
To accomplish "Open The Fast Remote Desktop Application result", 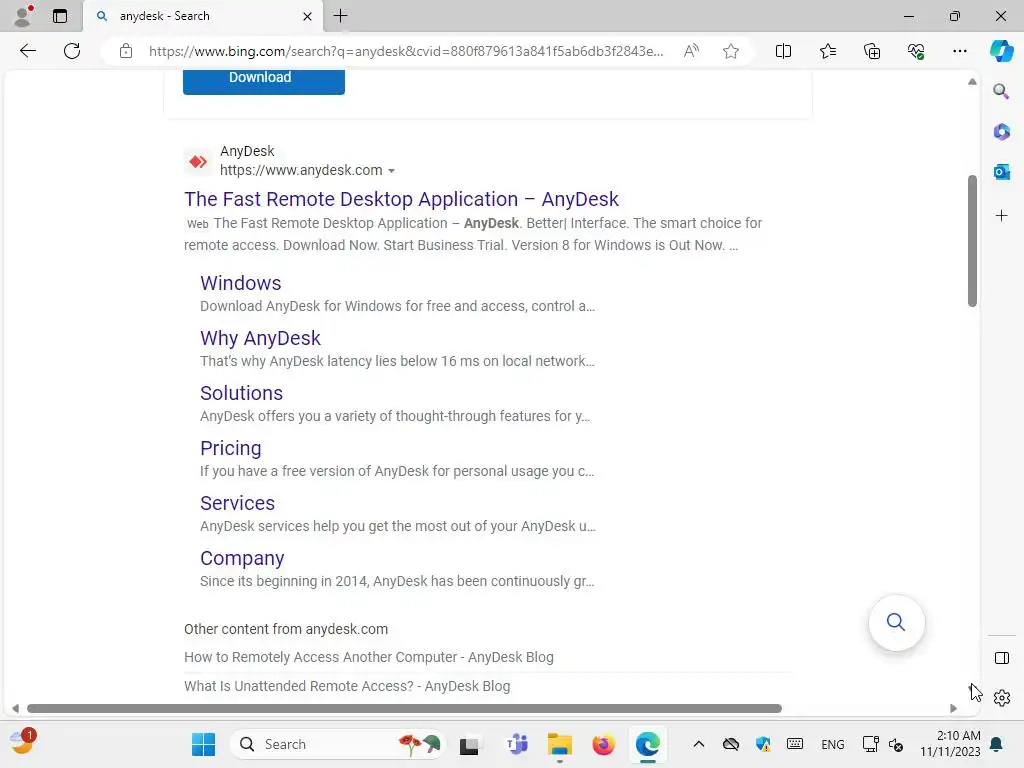I will 401,199.
